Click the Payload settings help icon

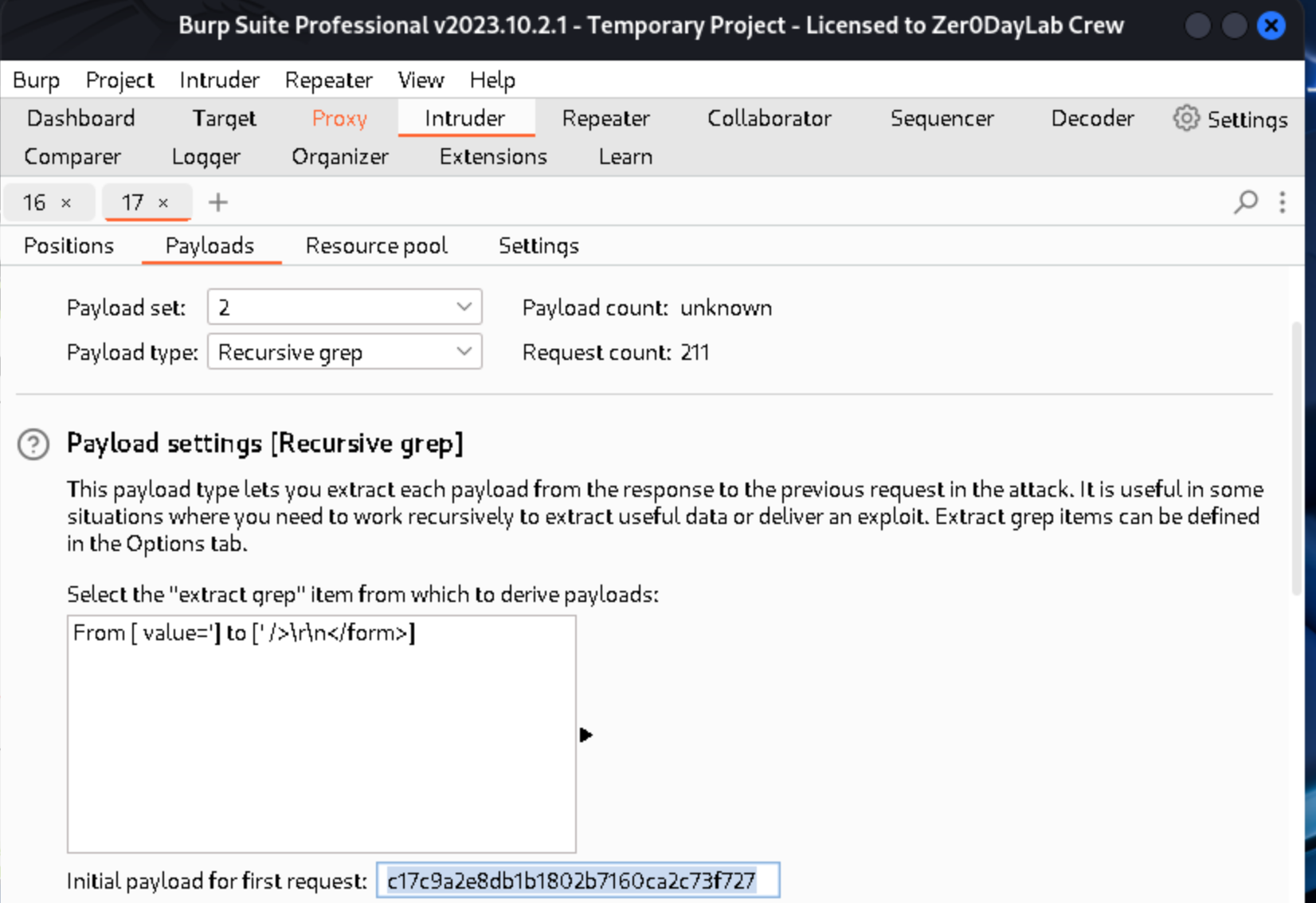[x=33, y=444]
